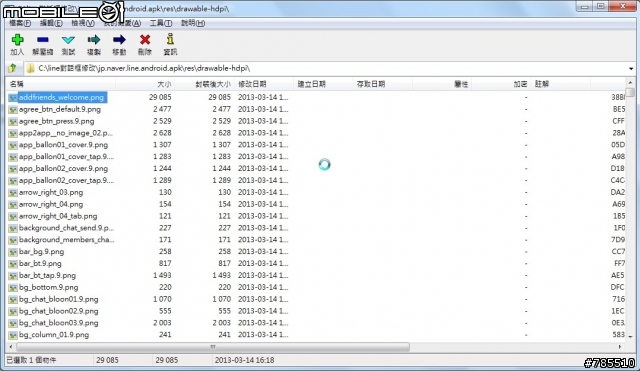The width and height of the screenshot is (640, 371).
Task: Click icon of bg_bottom.9.png
Action: point(13,287)
